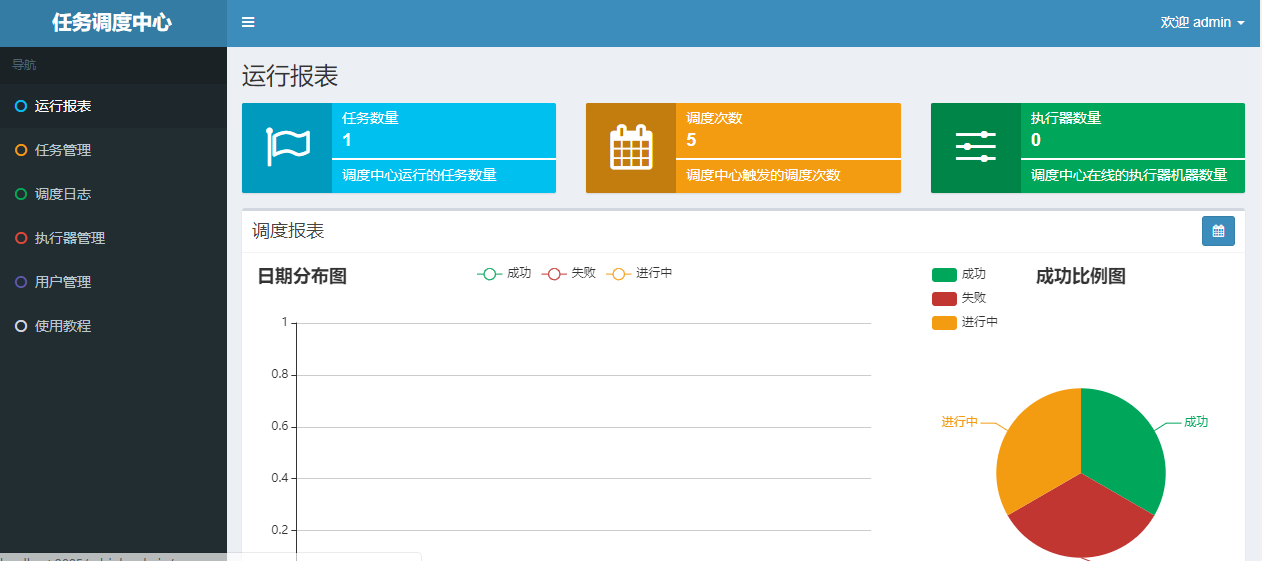Toggle orange 进行中 pie legend swatch

944,322
